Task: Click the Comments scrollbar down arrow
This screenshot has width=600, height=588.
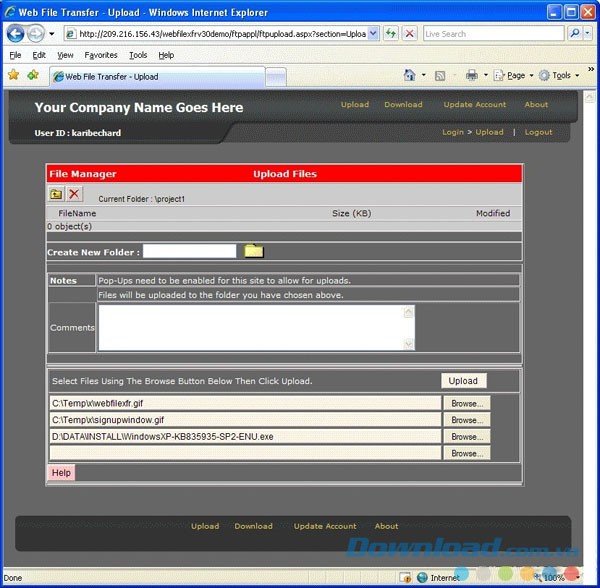Action: (408, 344)
